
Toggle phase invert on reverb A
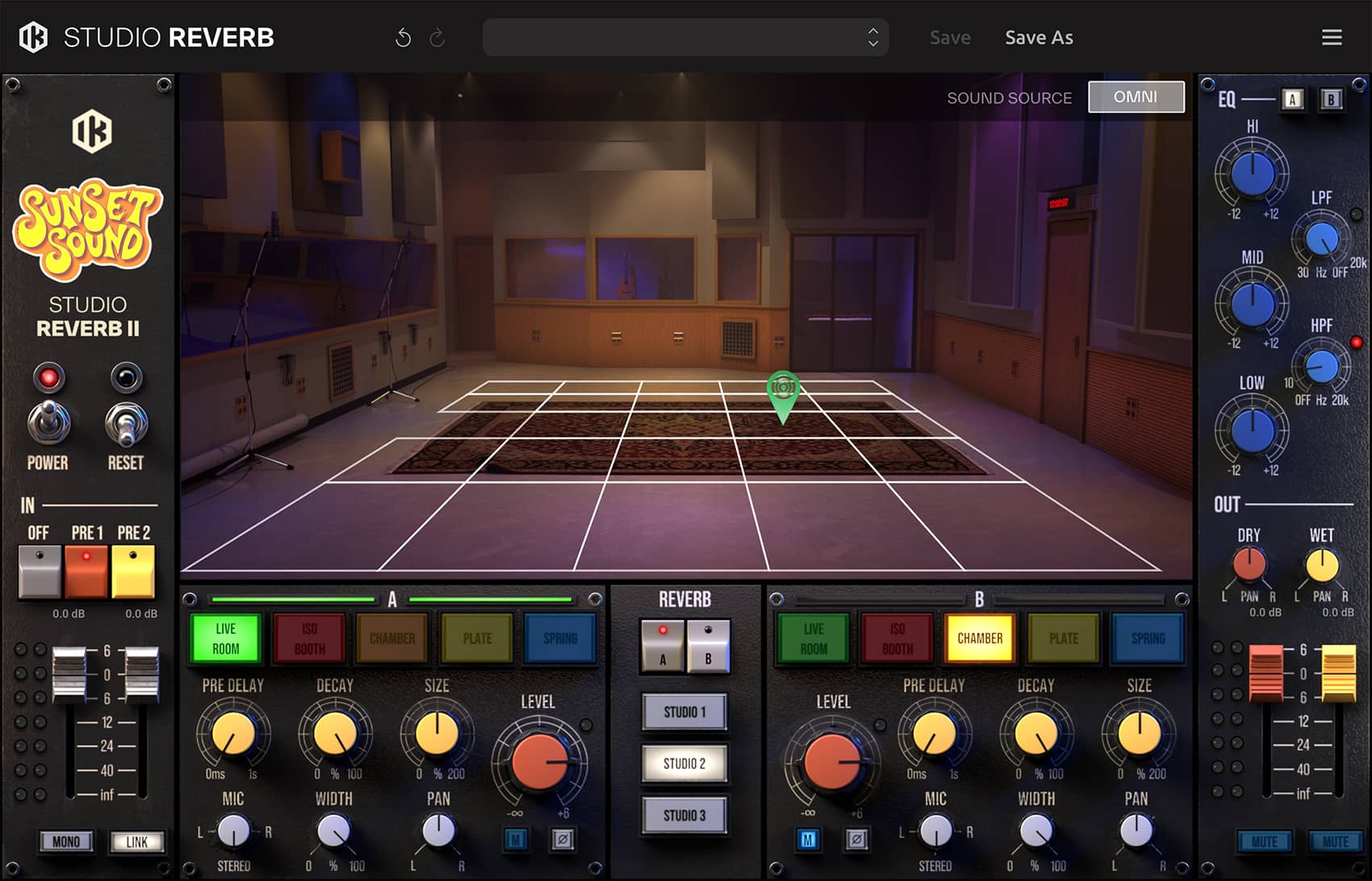coord(563,840)
